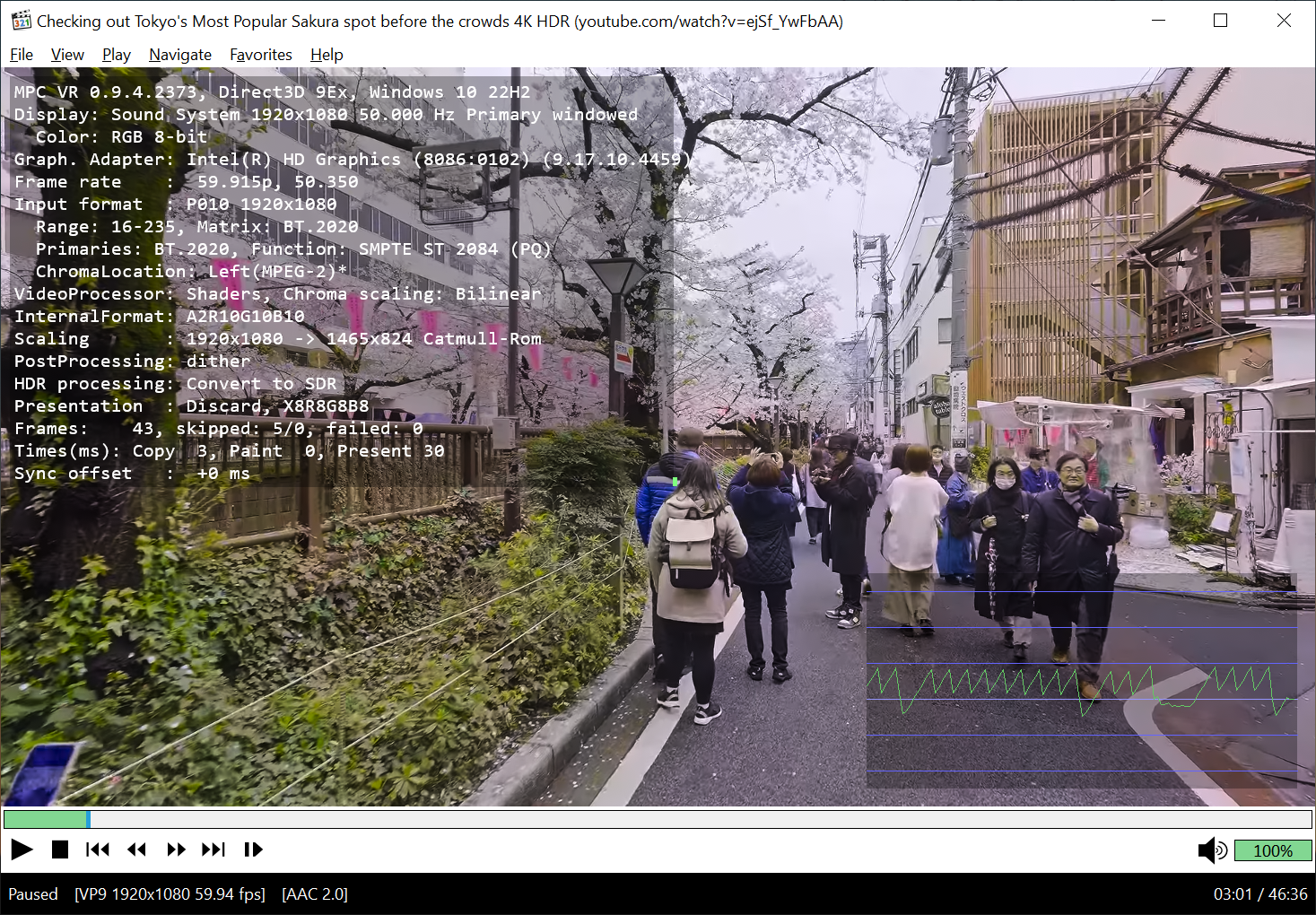Seek to the middle of the timeline bar
The height and width of the screenshot is (915, 1316).
point(658,819)
